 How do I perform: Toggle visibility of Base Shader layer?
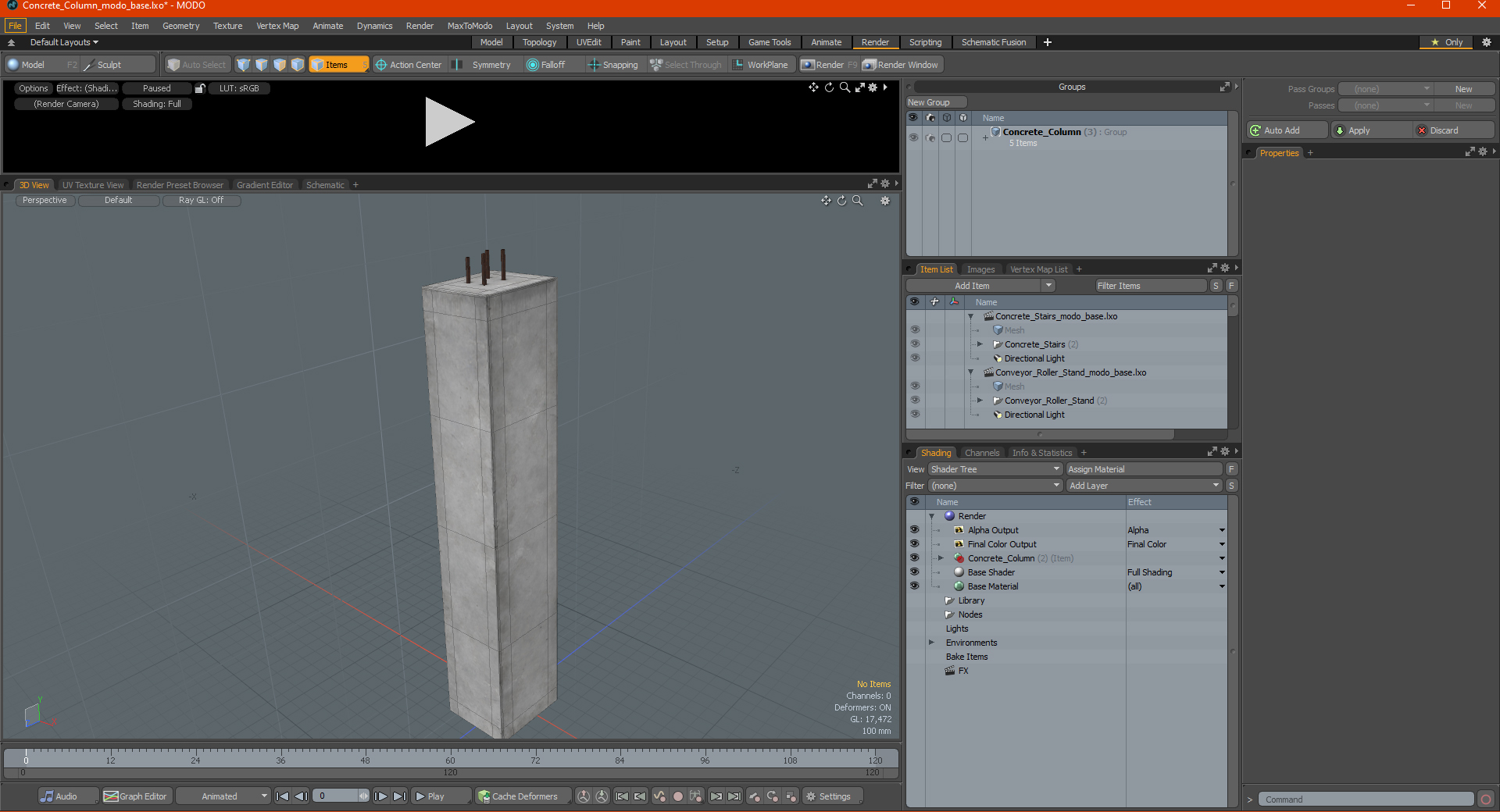[915, 572]
